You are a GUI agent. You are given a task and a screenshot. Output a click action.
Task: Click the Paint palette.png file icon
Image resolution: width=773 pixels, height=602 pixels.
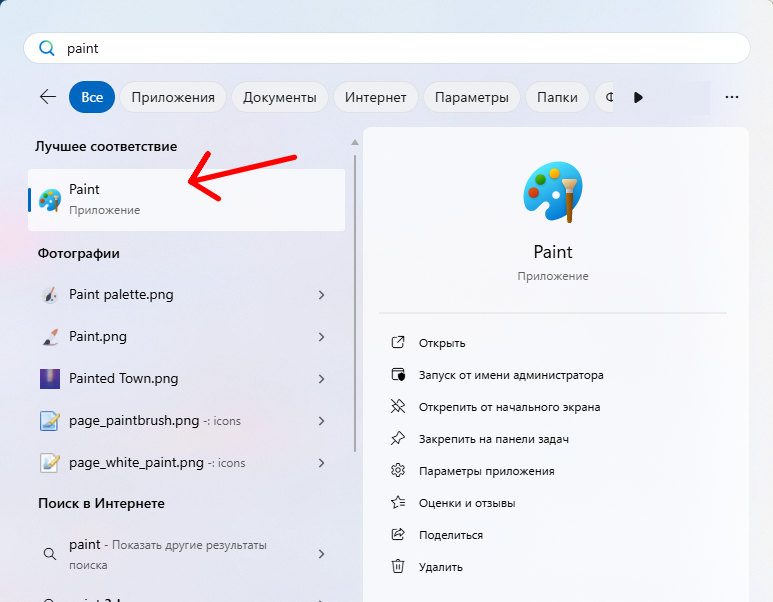(50, 295)
